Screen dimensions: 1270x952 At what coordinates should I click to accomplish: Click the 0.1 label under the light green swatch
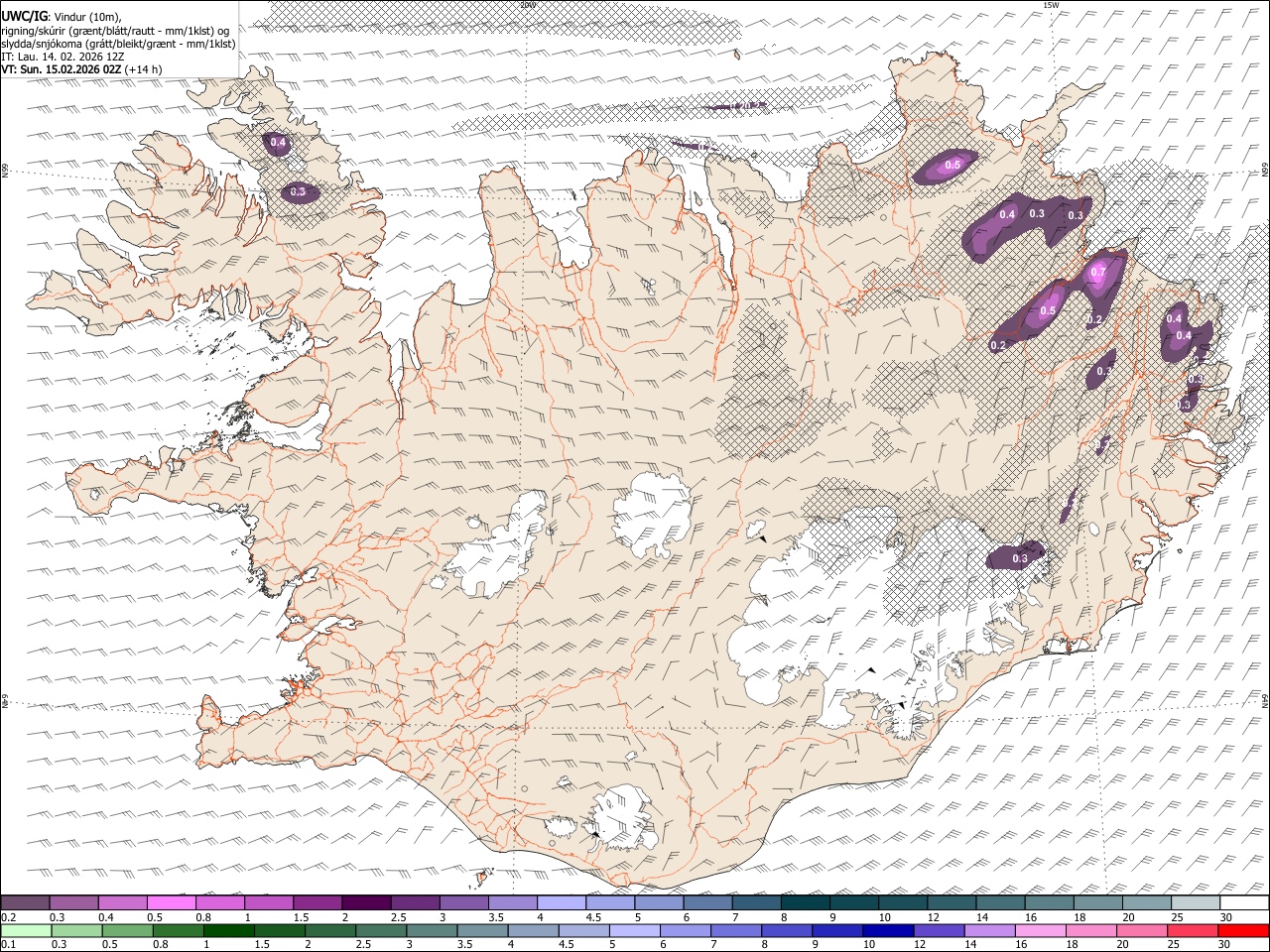click(x=8, y=945)
